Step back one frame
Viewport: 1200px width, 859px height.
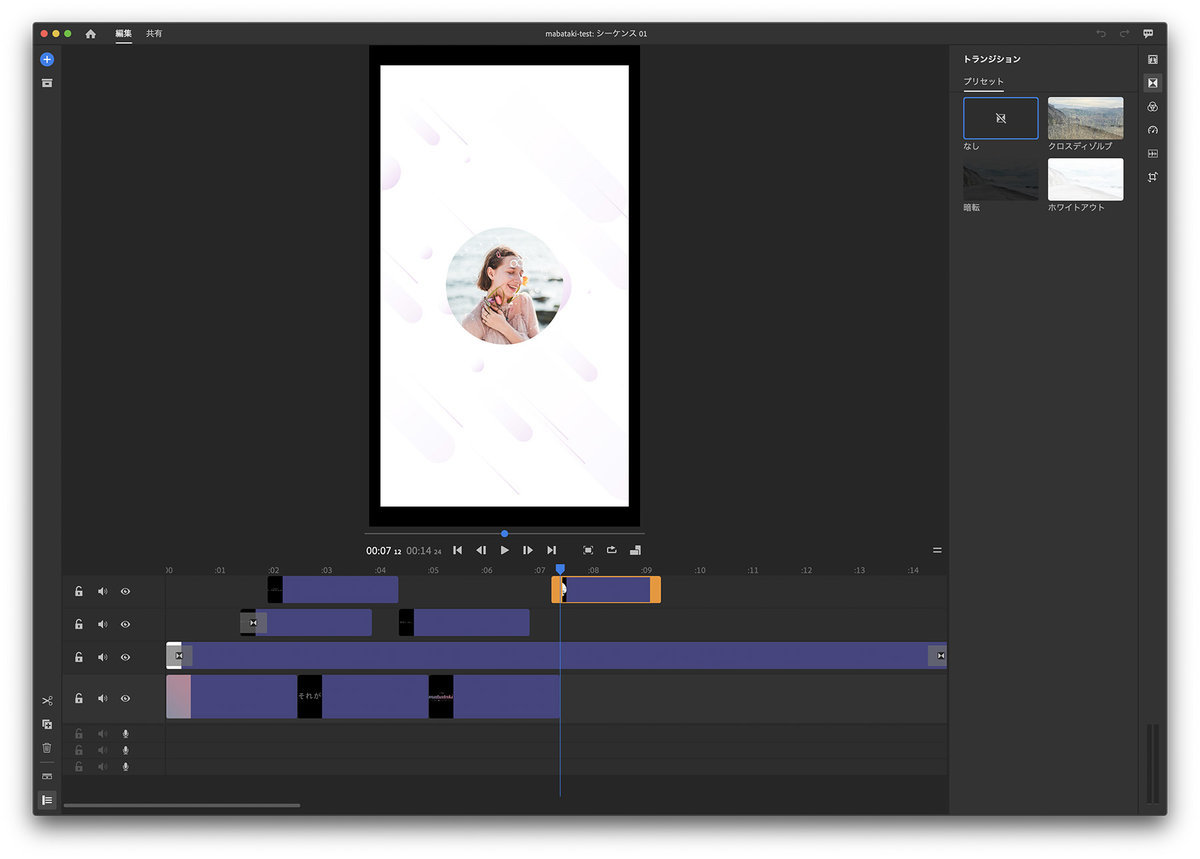pyautogui.click(x=481, y=550)
